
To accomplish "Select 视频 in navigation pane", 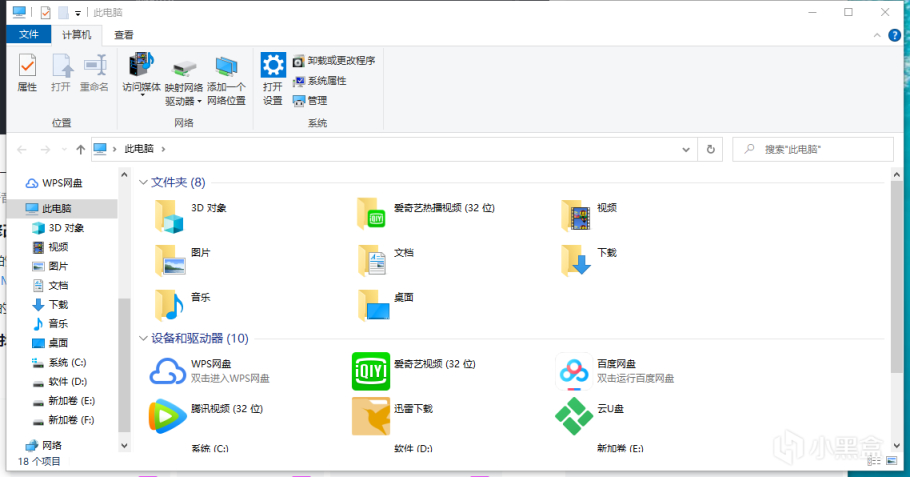I will coord(50,247).
